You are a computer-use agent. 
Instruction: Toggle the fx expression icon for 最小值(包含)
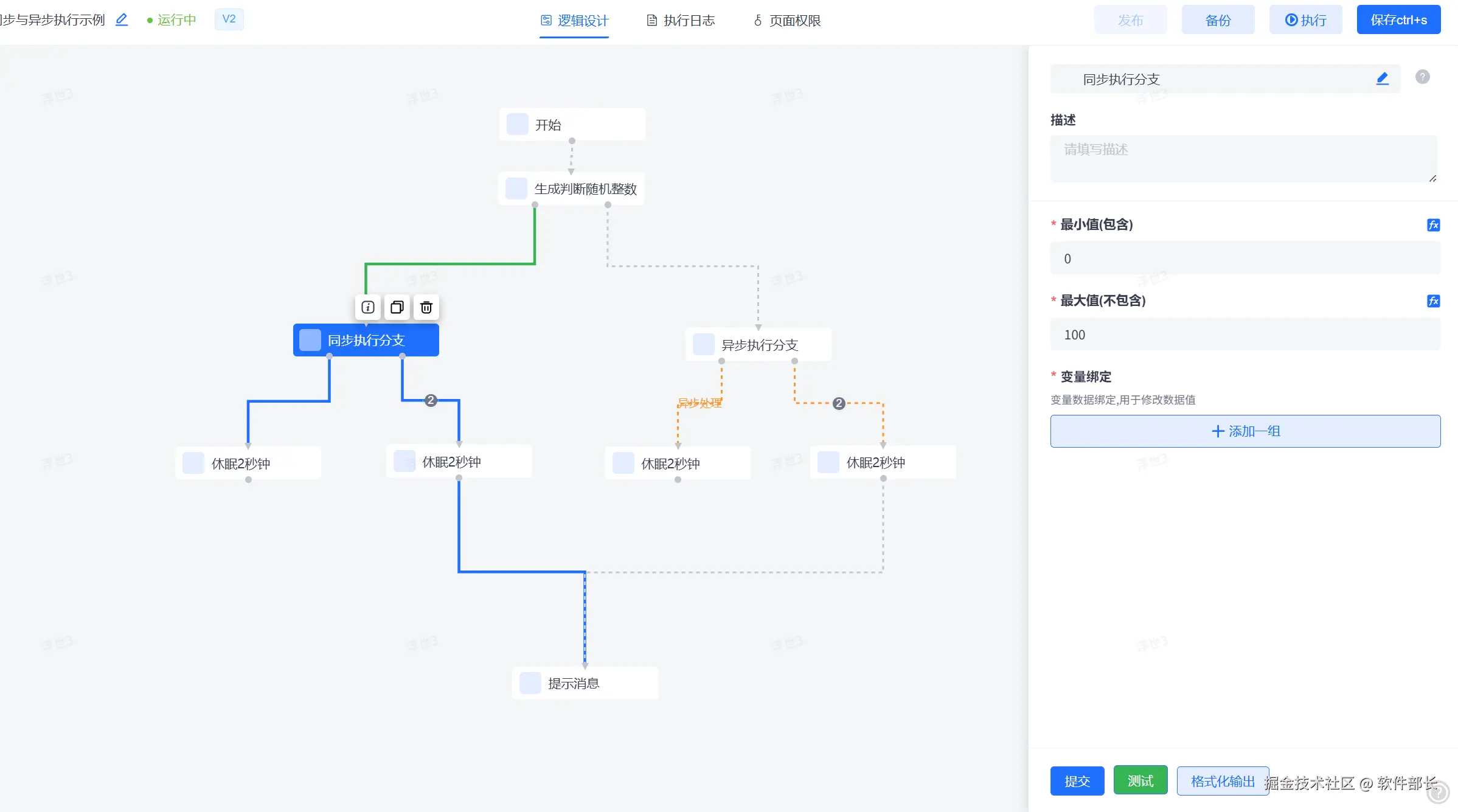pos(1433,225)
